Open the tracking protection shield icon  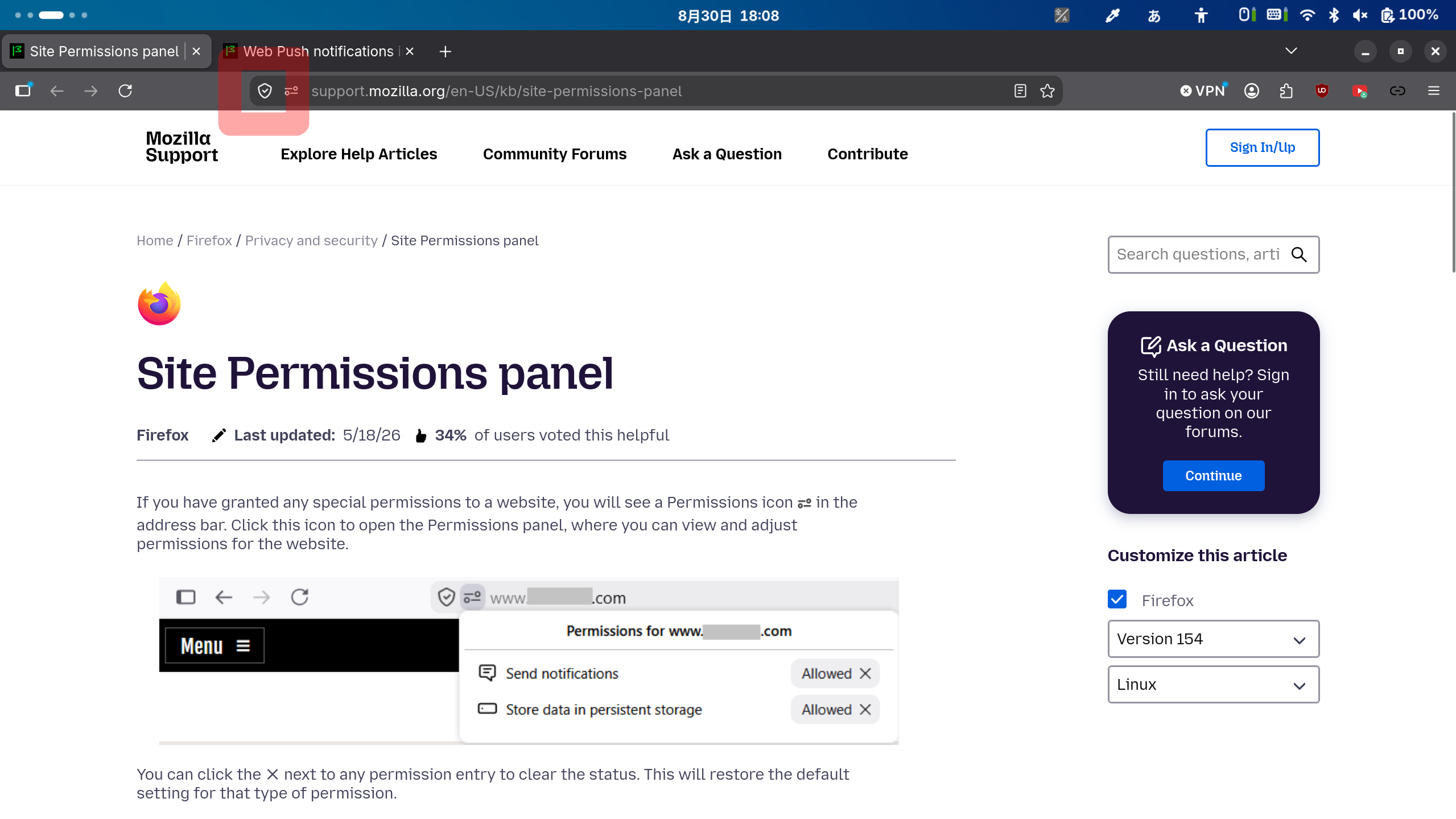point(265,91)
